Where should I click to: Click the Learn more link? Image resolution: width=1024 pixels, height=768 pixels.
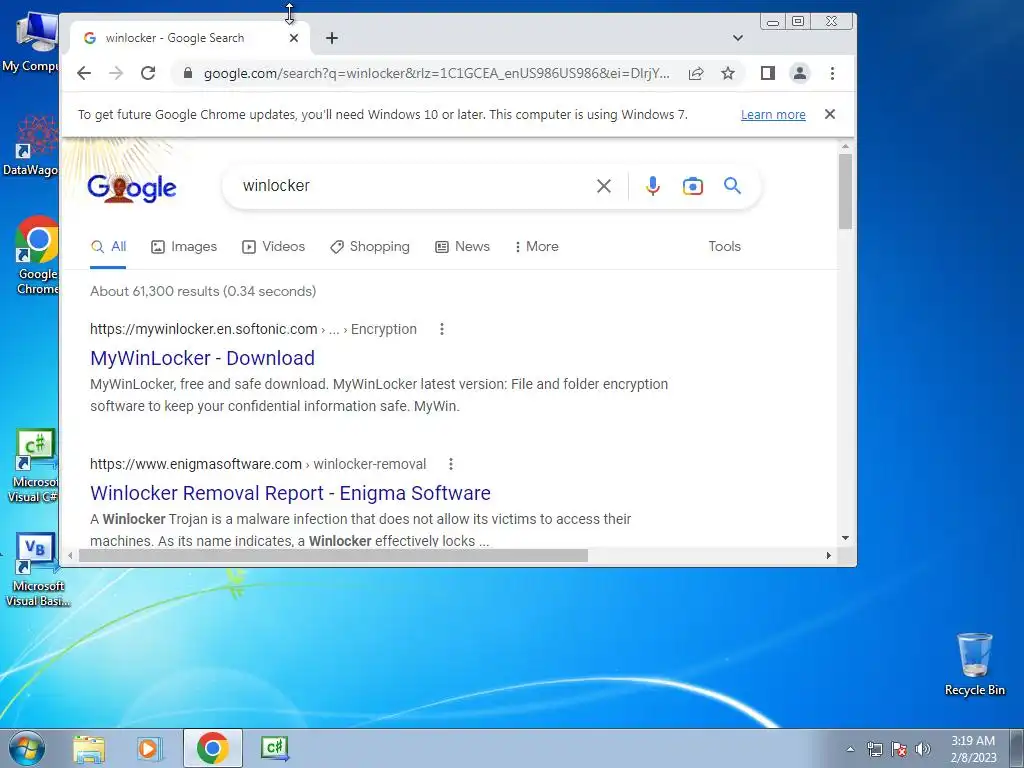click(773, 115)
